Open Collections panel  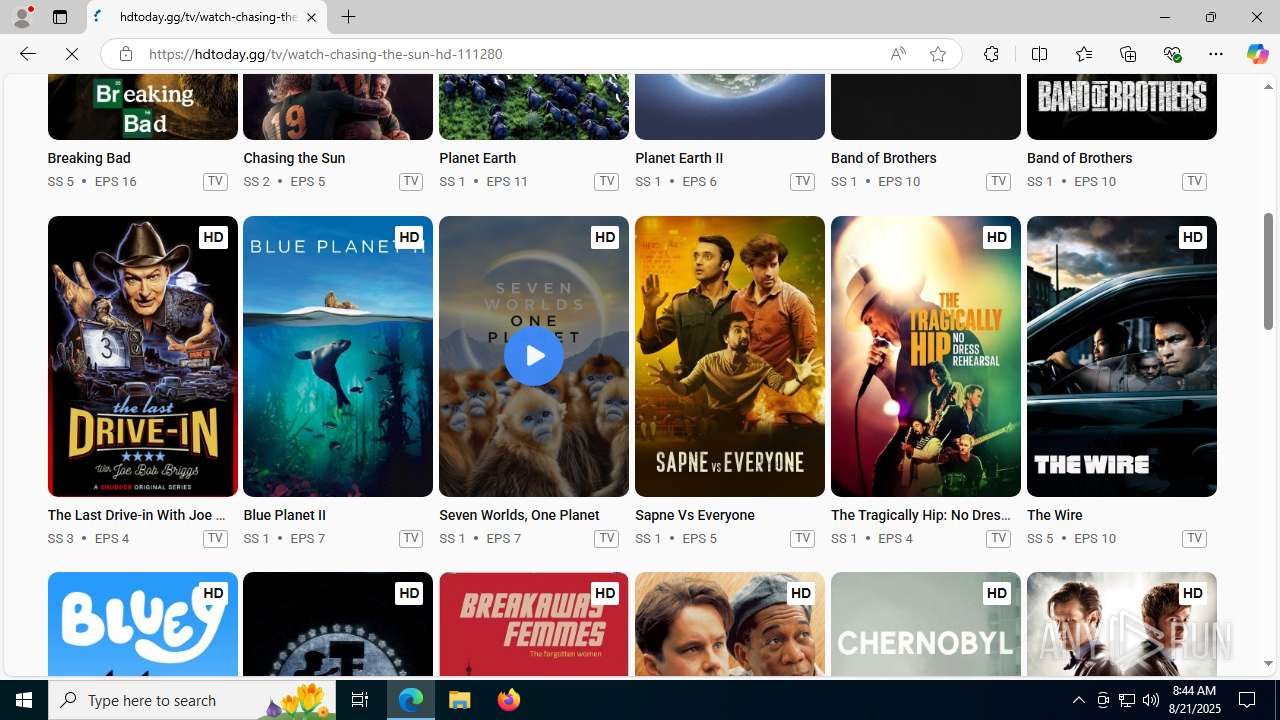(1128, 54)
